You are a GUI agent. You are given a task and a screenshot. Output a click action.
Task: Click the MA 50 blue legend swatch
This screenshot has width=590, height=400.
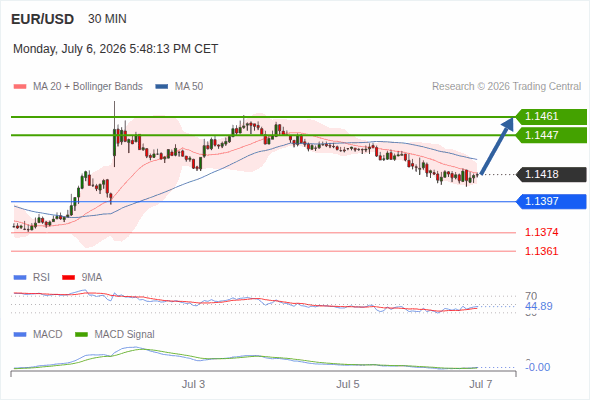(162, 87)
